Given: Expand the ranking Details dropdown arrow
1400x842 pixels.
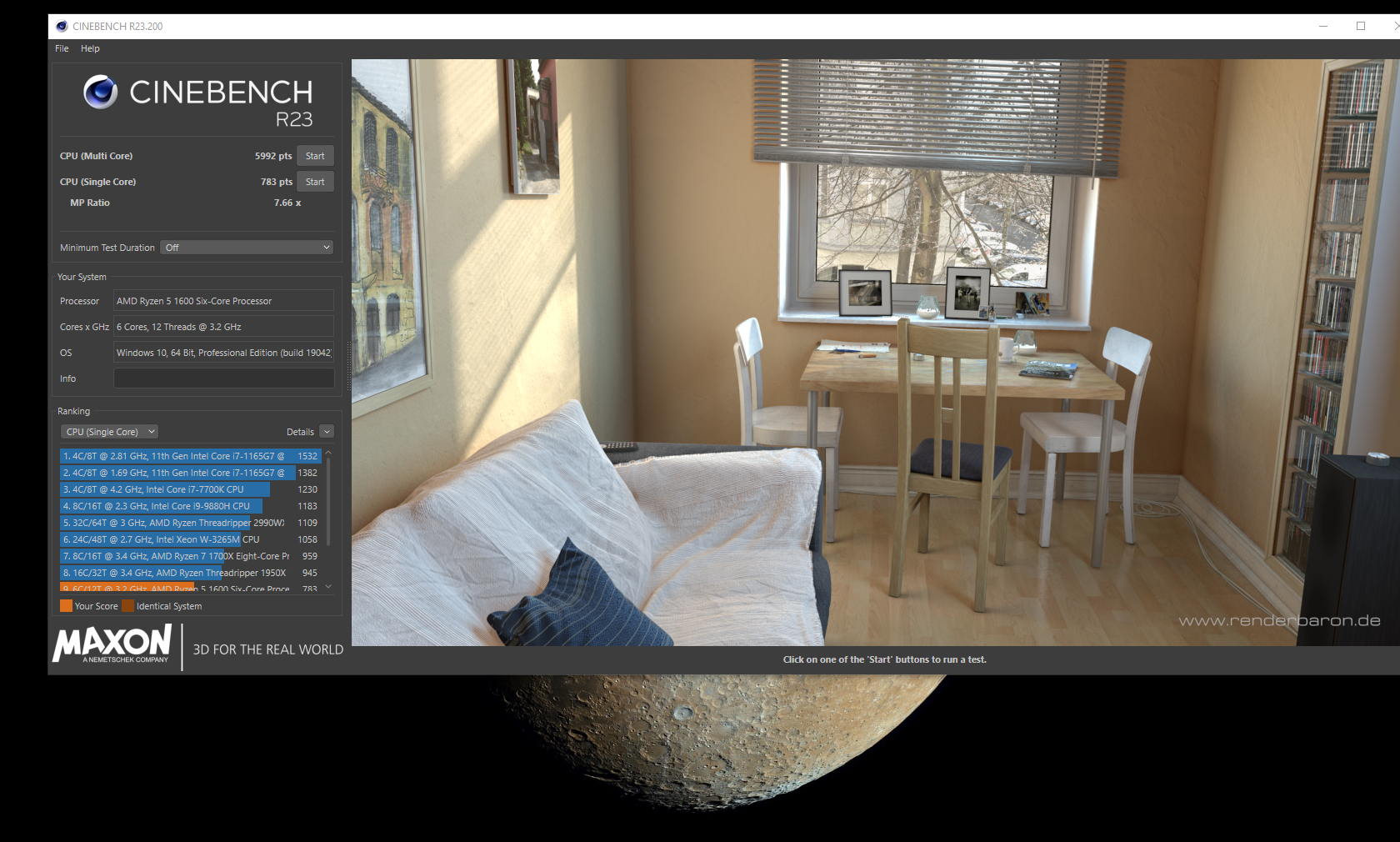Looking at the screenshot, I should click(x=327, y=432).
